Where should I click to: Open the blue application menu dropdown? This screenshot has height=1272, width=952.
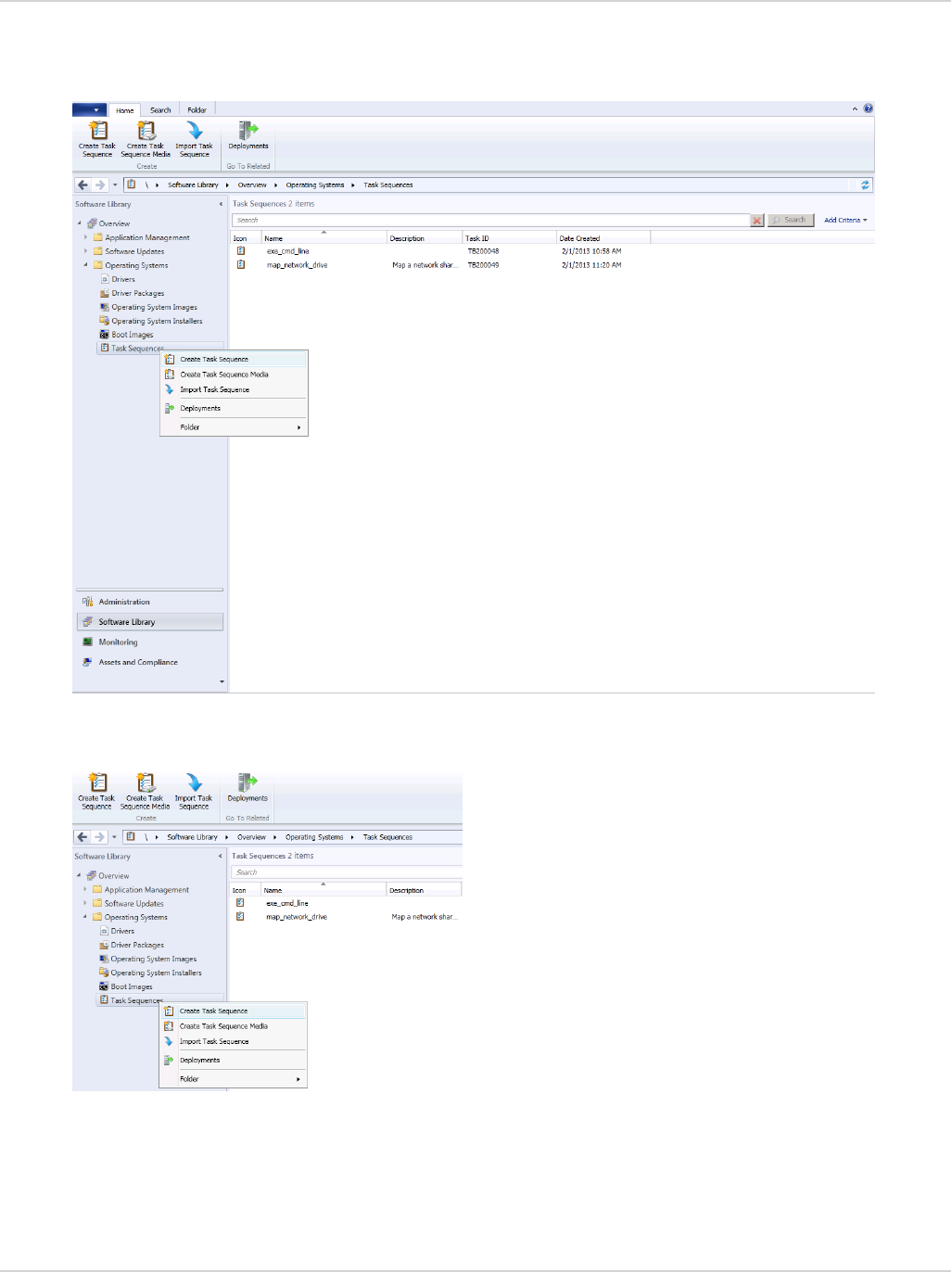pyautogui.click(x=88, y=109)
